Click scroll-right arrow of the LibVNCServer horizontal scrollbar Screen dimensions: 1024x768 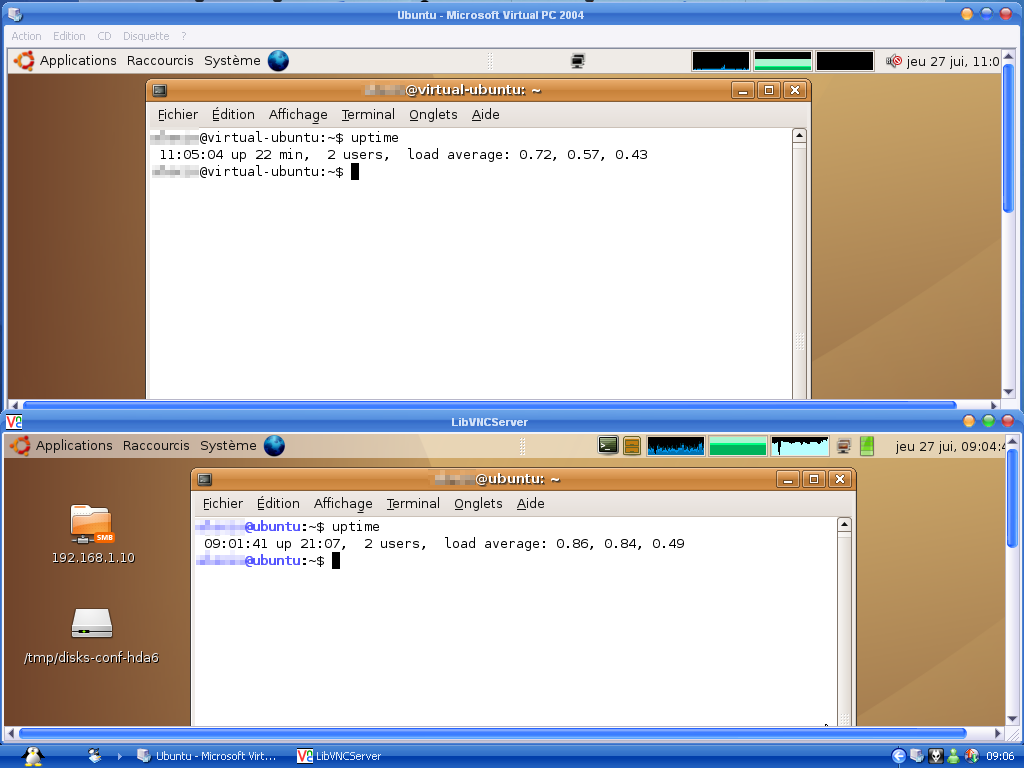point(998,733)
